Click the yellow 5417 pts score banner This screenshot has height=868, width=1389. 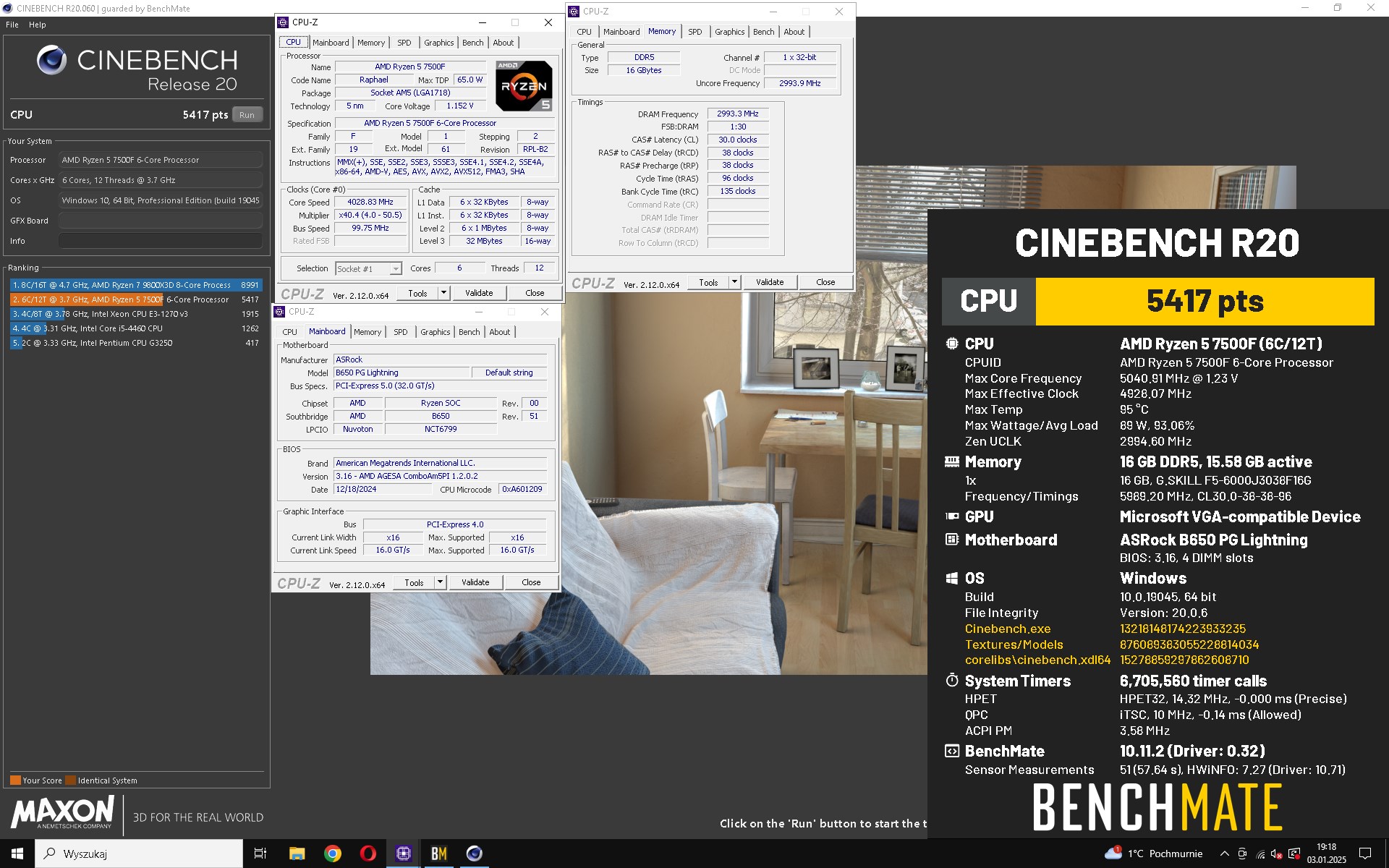1205,302
